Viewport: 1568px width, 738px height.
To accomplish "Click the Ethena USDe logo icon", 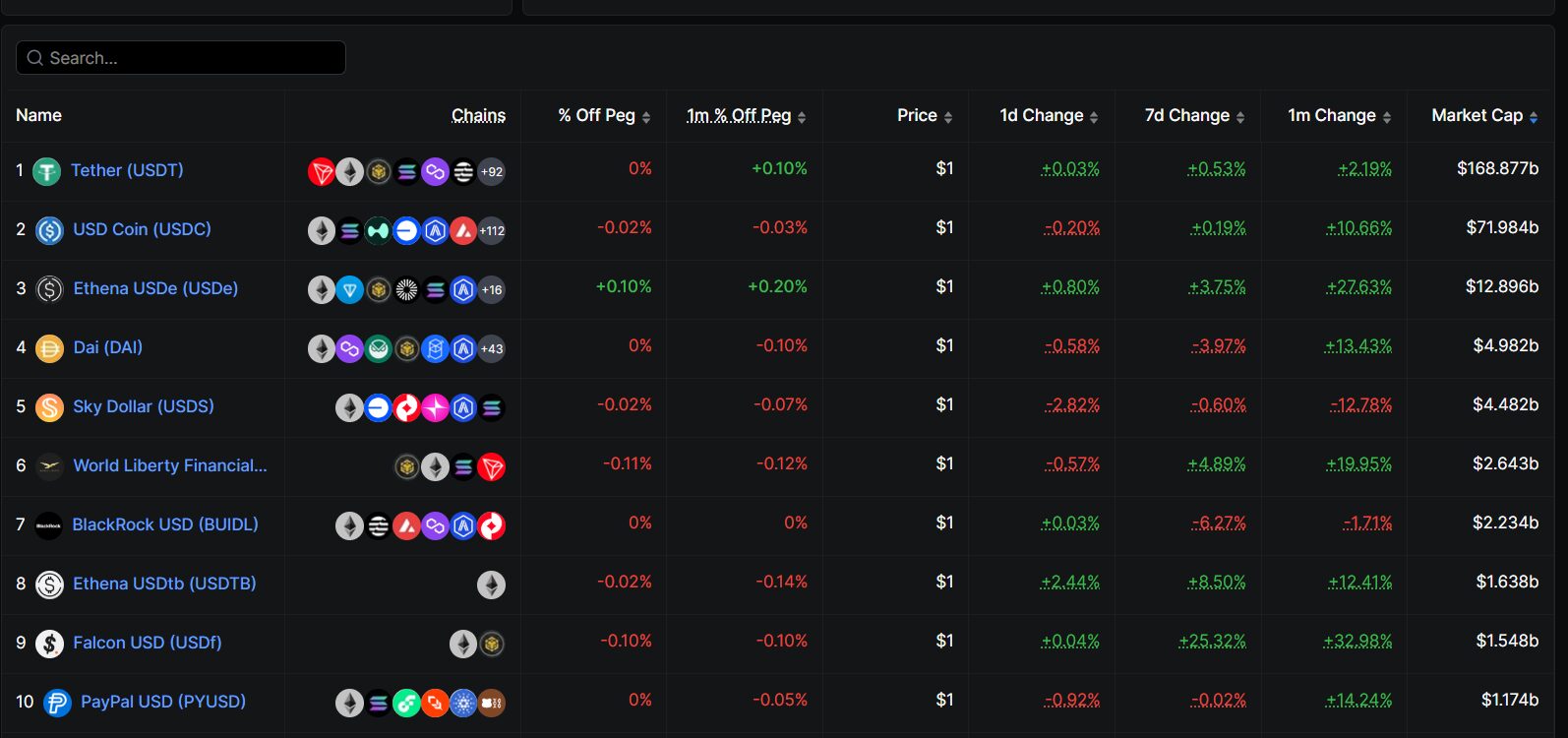I will coord(49,289).
